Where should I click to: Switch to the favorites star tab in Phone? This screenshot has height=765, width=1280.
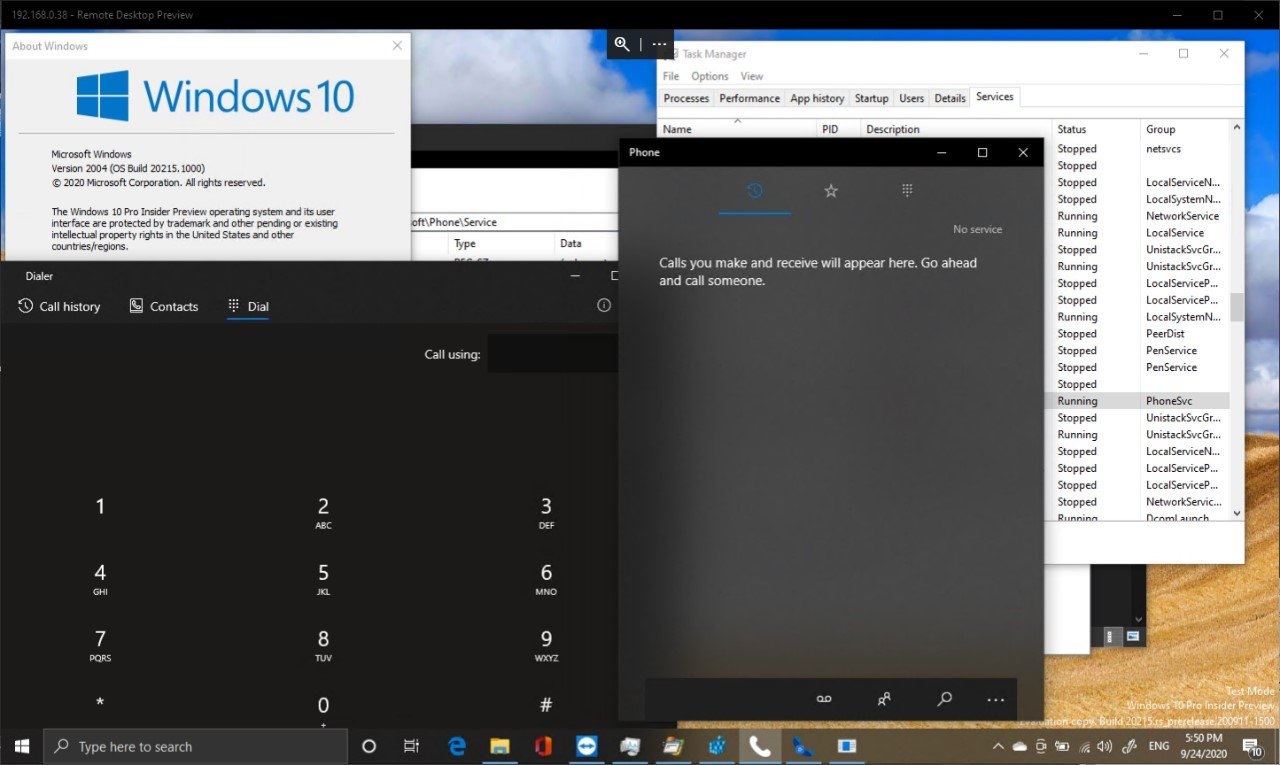click(x=831, y=190)
